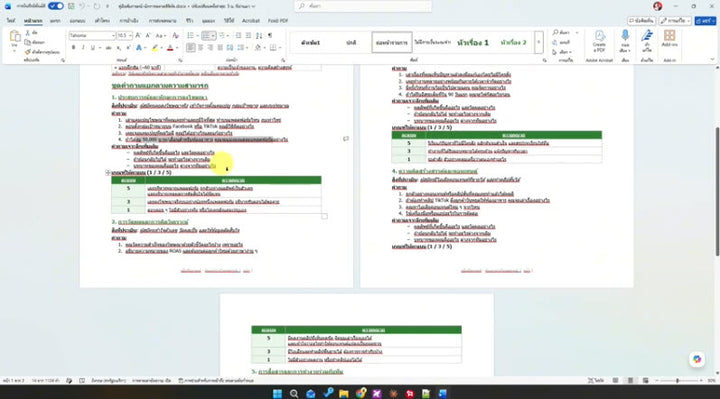
Task: Click the Sort A-Z icon
Action: pos(259,35)
